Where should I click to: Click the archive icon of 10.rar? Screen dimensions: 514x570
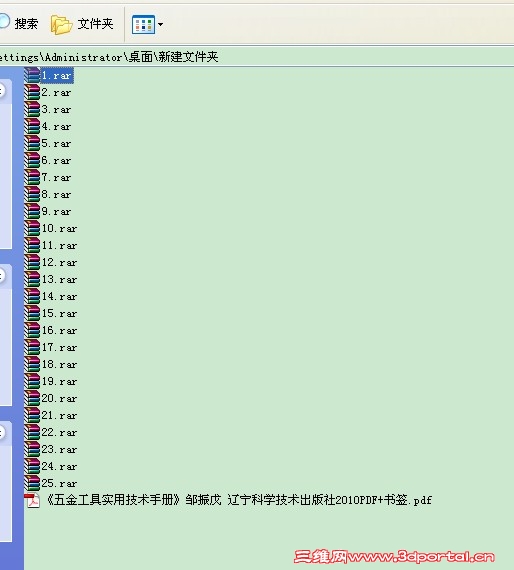click(32, 228)
